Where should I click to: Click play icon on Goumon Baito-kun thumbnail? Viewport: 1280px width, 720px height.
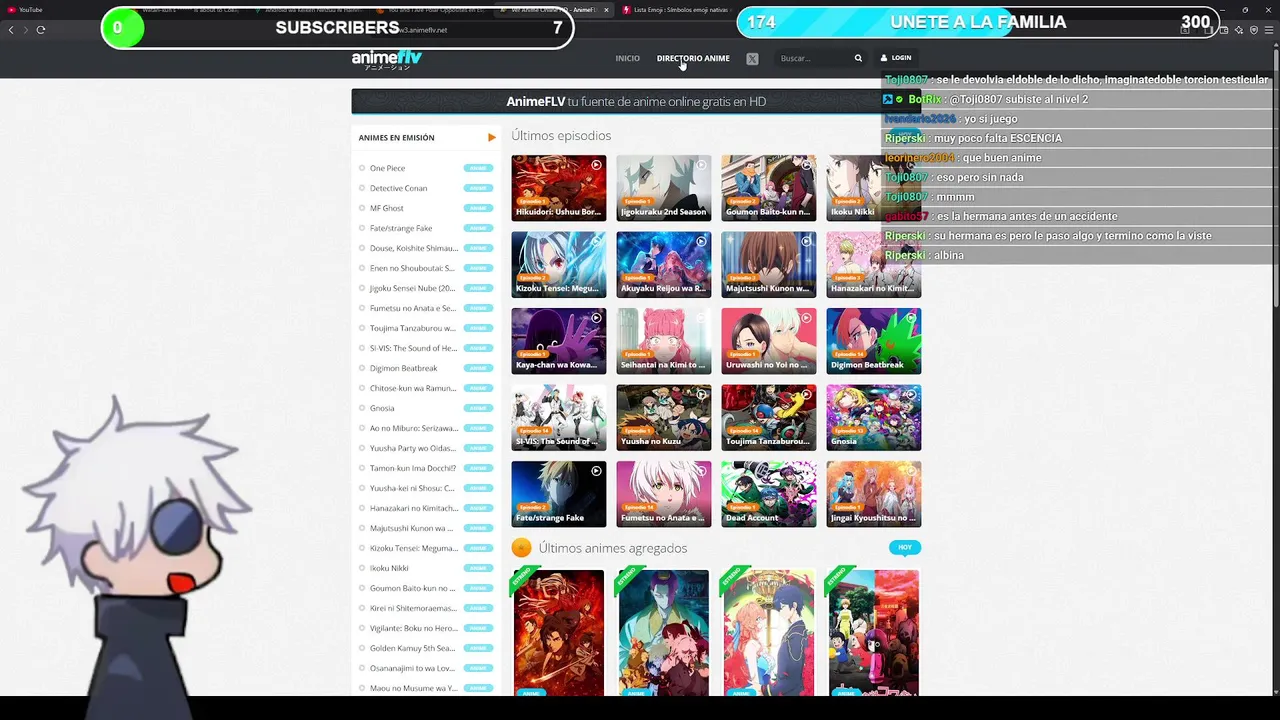click(x=806, y=165)
